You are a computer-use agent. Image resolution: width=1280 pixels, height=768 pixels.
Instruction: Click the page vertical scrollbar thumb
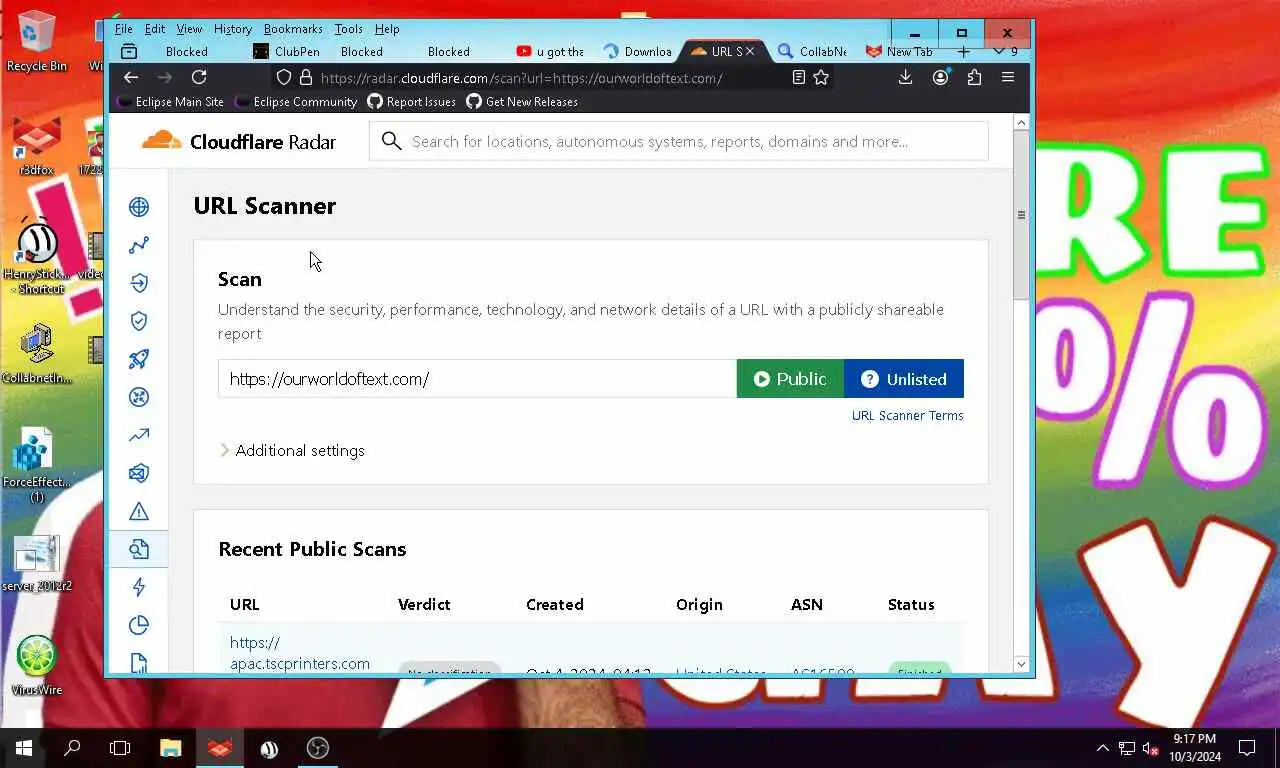pos(1021,215)
